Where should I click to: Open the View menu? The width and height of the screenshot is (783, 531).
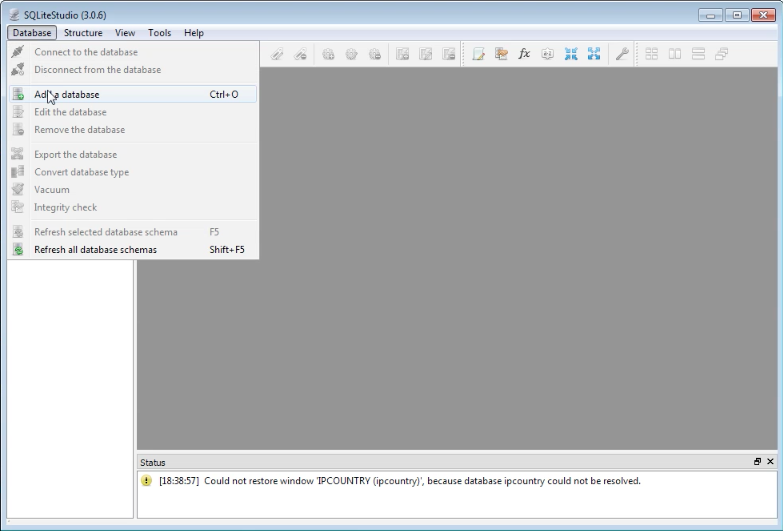pyautogui.click(x=125, y=32)
